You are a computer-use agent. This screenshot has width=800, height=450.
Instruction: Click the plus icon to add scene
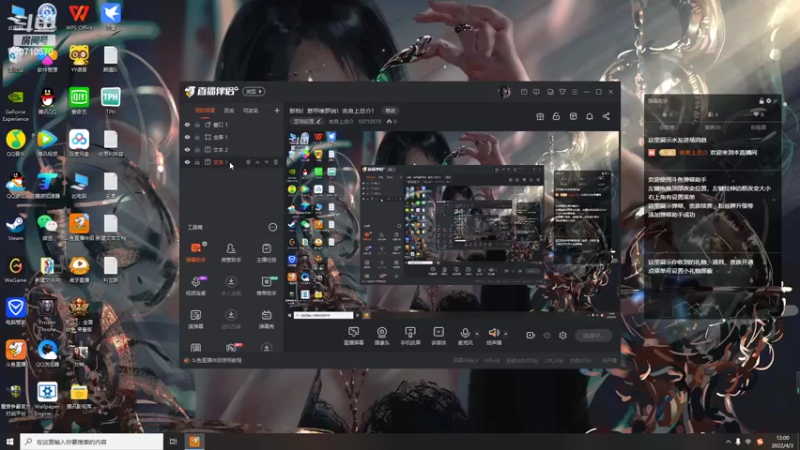pyautogui.click(x=277, y=110)
